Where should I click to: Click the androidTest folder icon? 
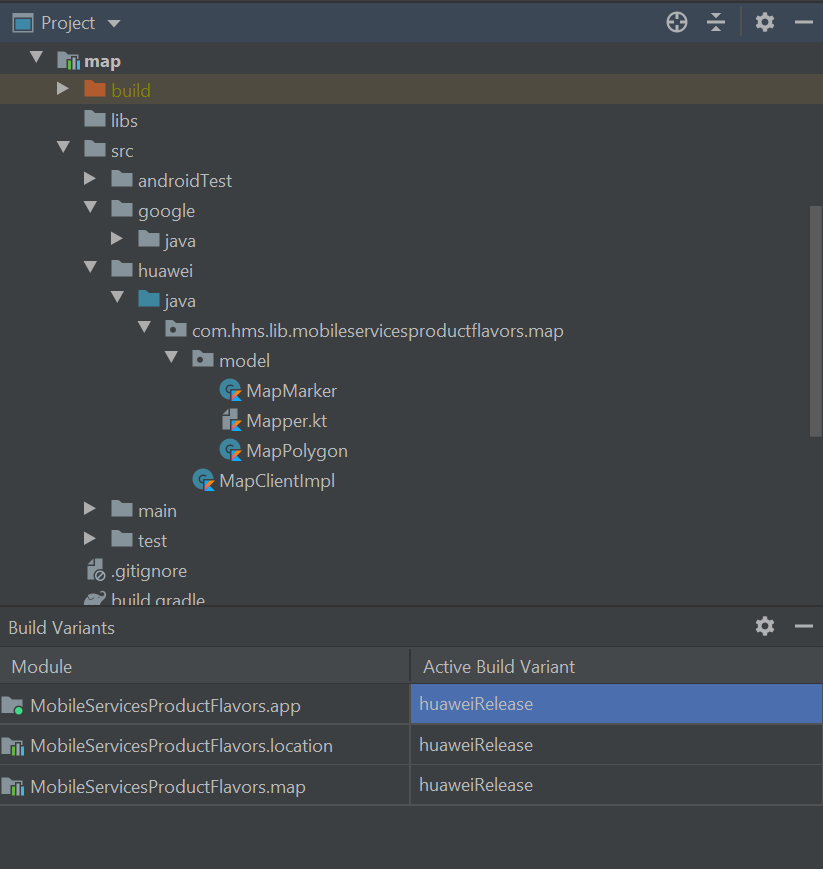122,179
